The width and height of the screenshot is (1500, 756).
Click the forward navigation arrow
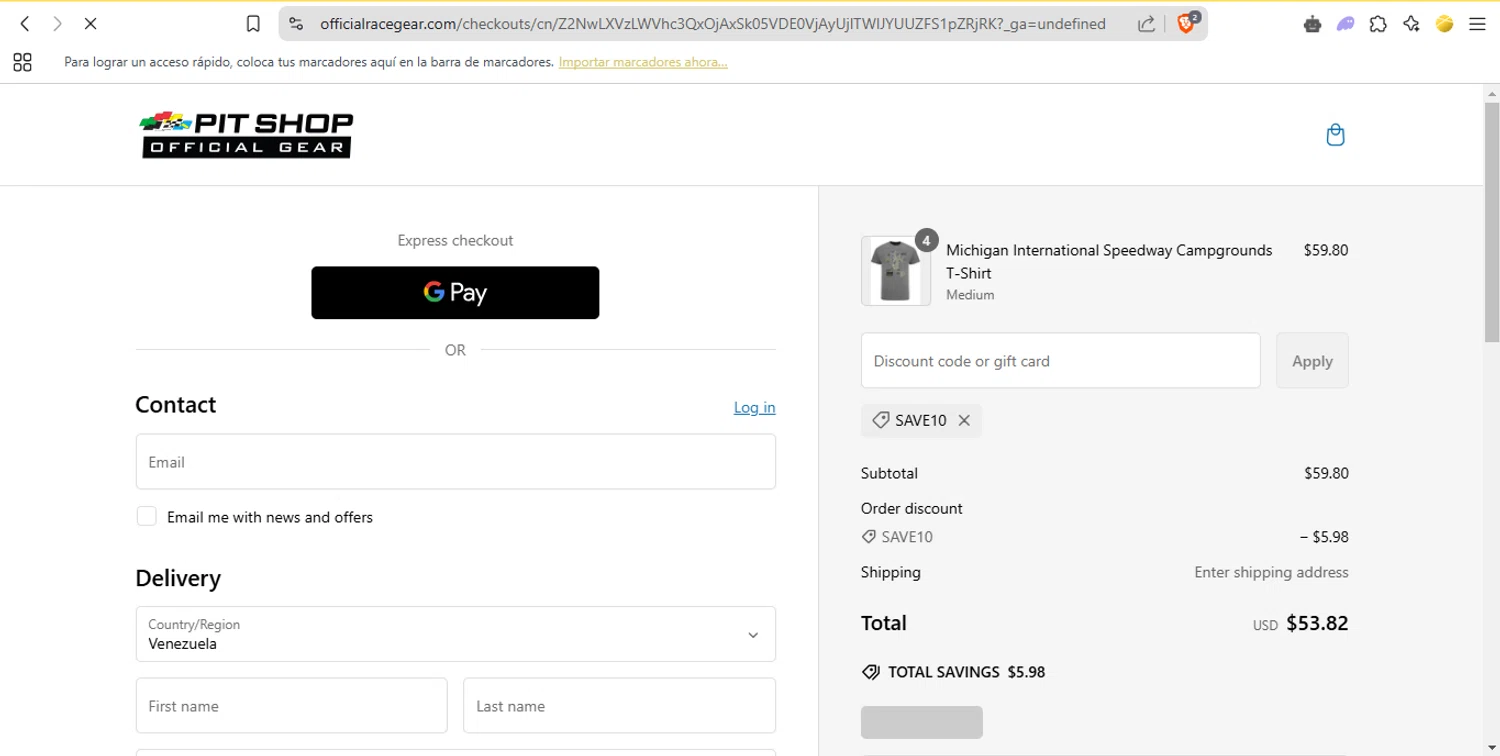point(57,23)
